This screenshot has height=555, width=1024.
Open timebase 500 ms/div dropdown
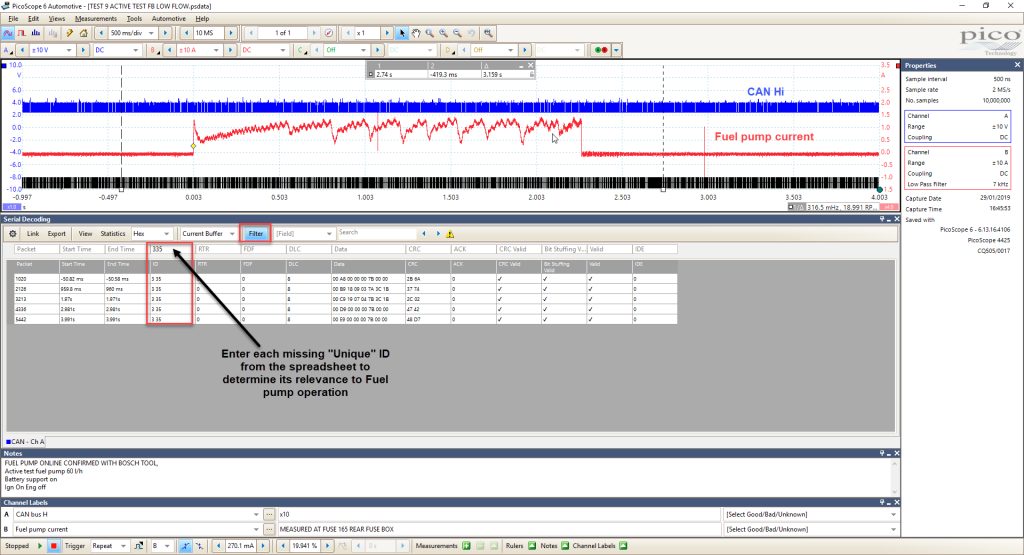151,33
